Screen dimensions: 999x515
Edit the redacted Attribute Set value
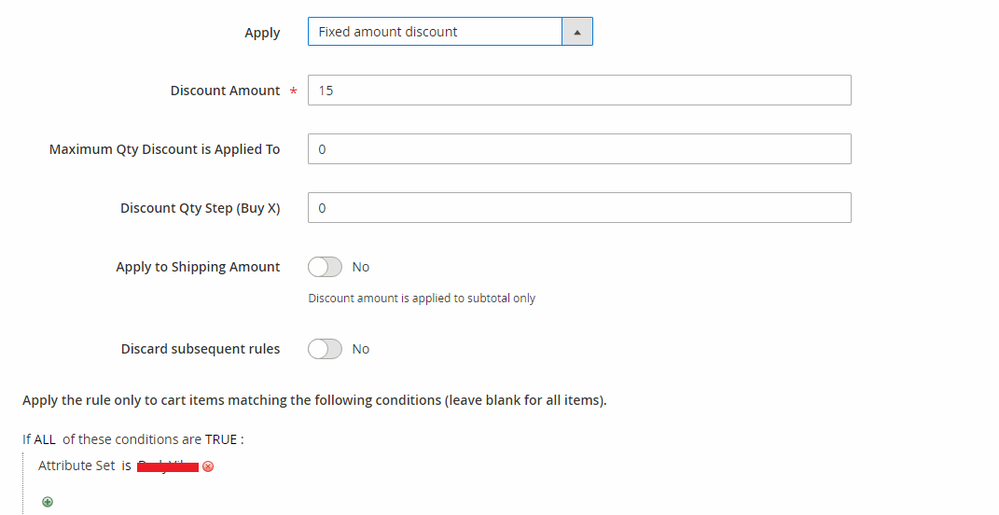coord(167,466)
